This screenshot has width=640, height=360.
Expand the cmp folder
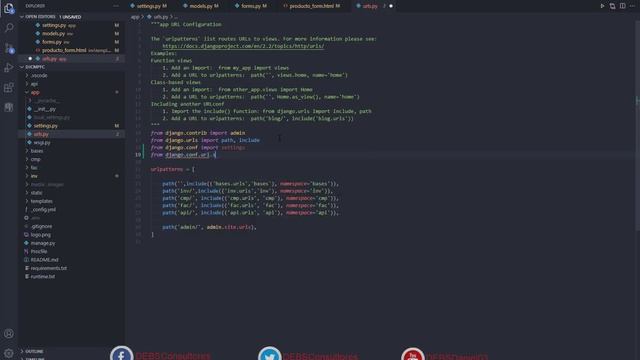27,159
